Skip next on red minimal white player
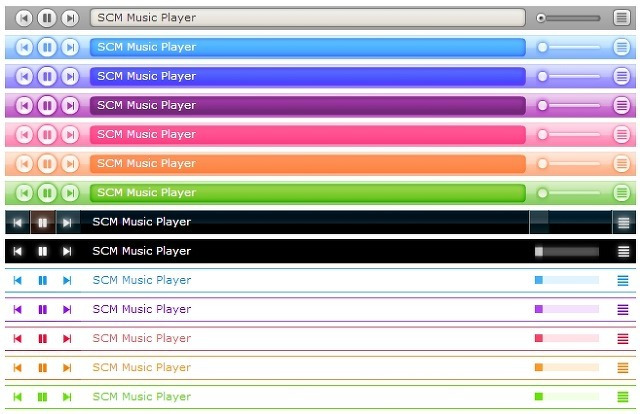This screenshot has width=640, height=414. tap(67, 338)
